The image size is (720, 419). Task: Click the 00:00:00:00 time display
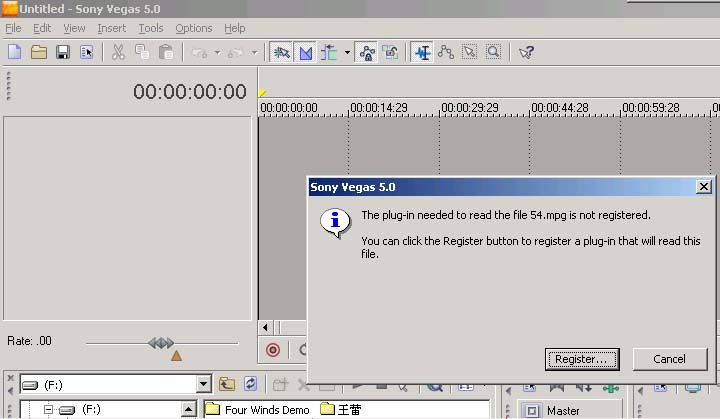(190, 92)
